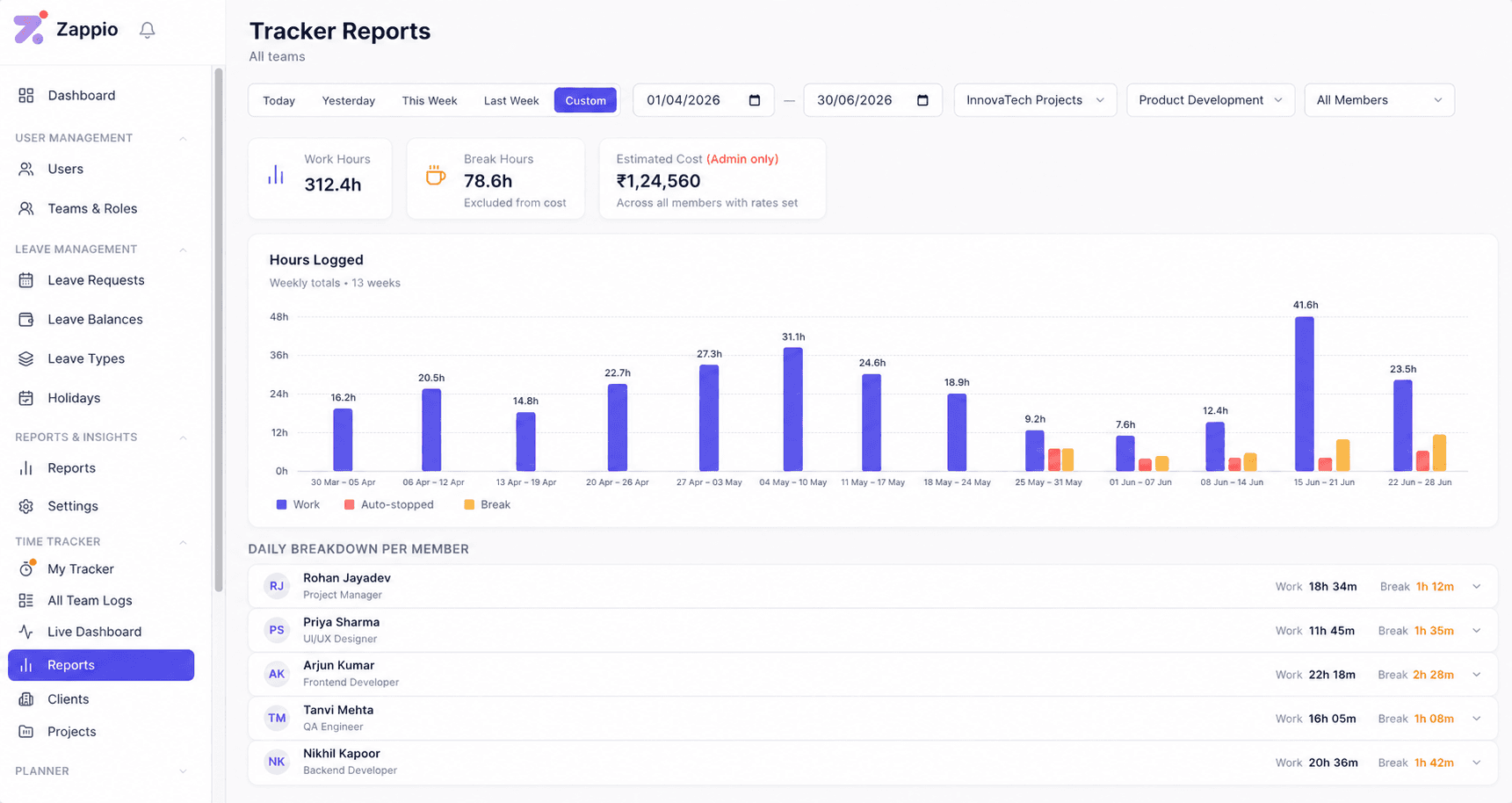Click the Break Hours coffee cup icon
The image size is (1512, 803).
click(435, 175)
